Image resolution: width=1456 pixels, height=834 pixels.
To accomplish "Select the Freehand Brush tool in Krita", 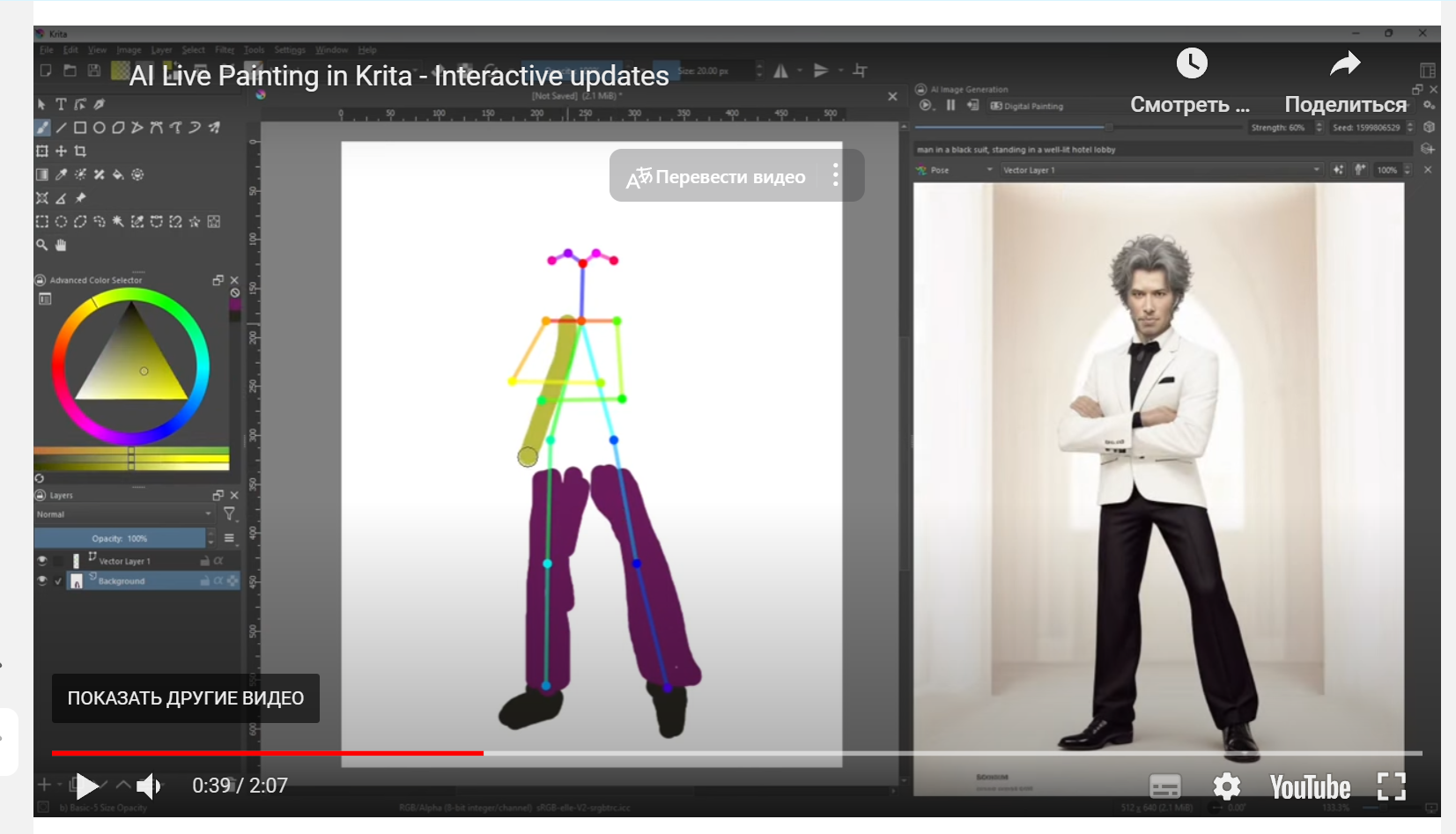I will (x=42, y=128).
